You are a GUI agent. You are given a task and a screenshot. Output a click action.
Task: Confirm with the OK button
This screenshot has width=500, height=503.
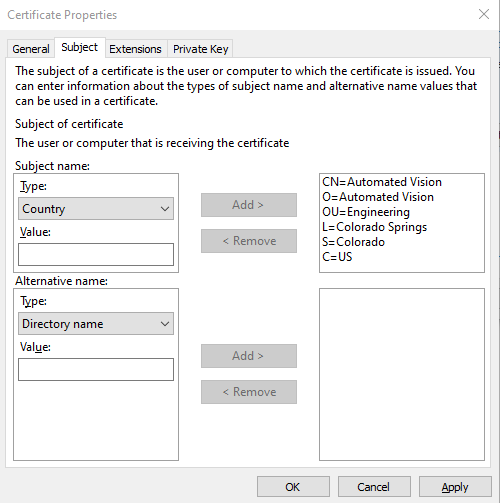(293, 487)
